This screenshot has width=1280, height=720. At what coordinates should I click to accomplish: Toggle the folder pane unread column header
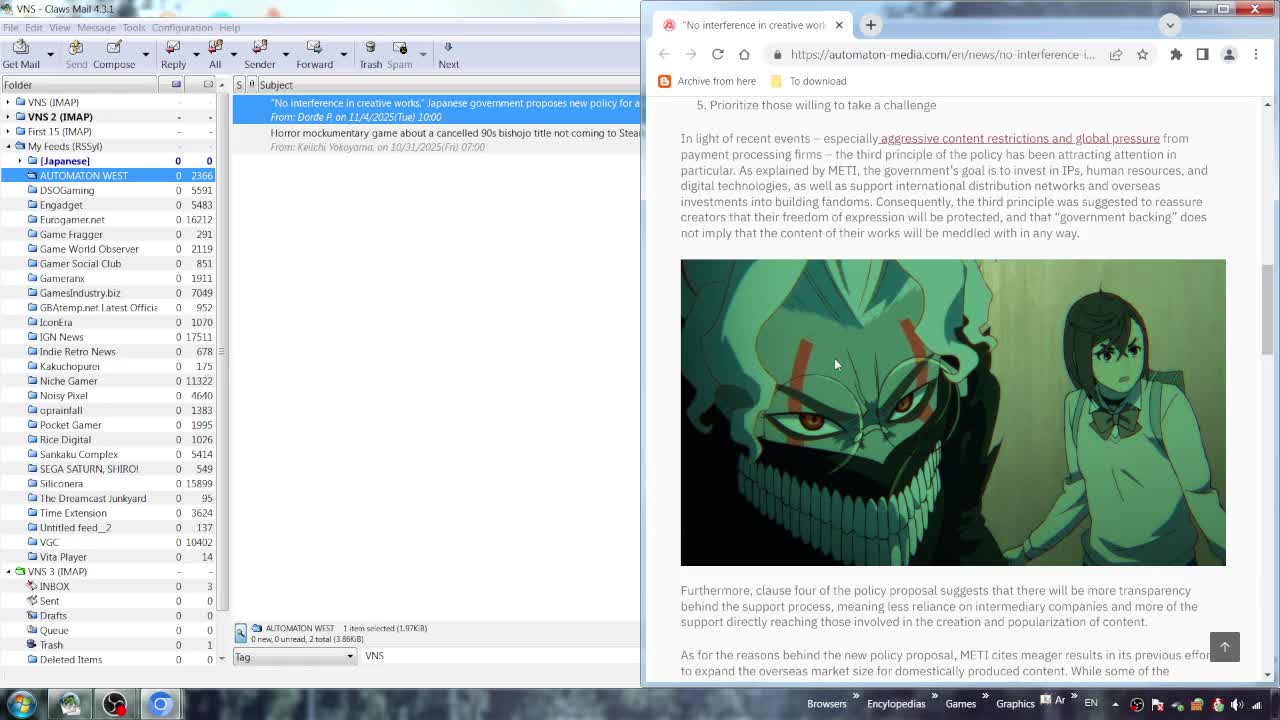[x=177, y=85]
